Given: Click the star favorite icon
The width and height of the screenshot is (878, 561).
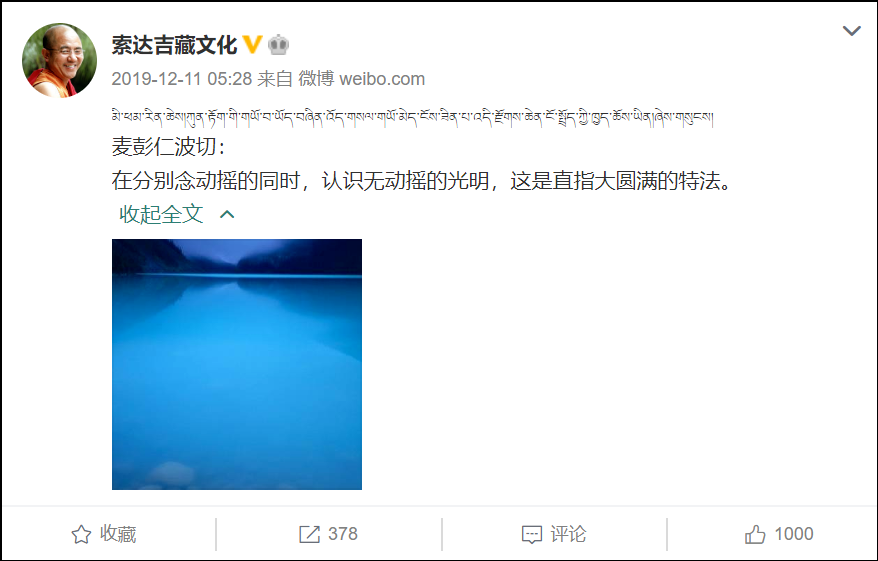Looking at the screenshot, I should [81, 534].
